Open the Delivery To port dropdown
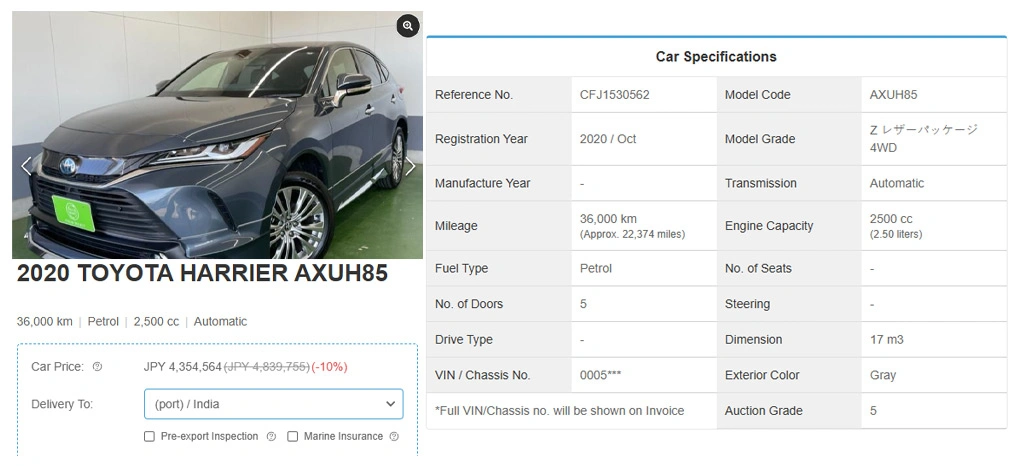This screenshot has width=1026, height=466. click(273, 404)
